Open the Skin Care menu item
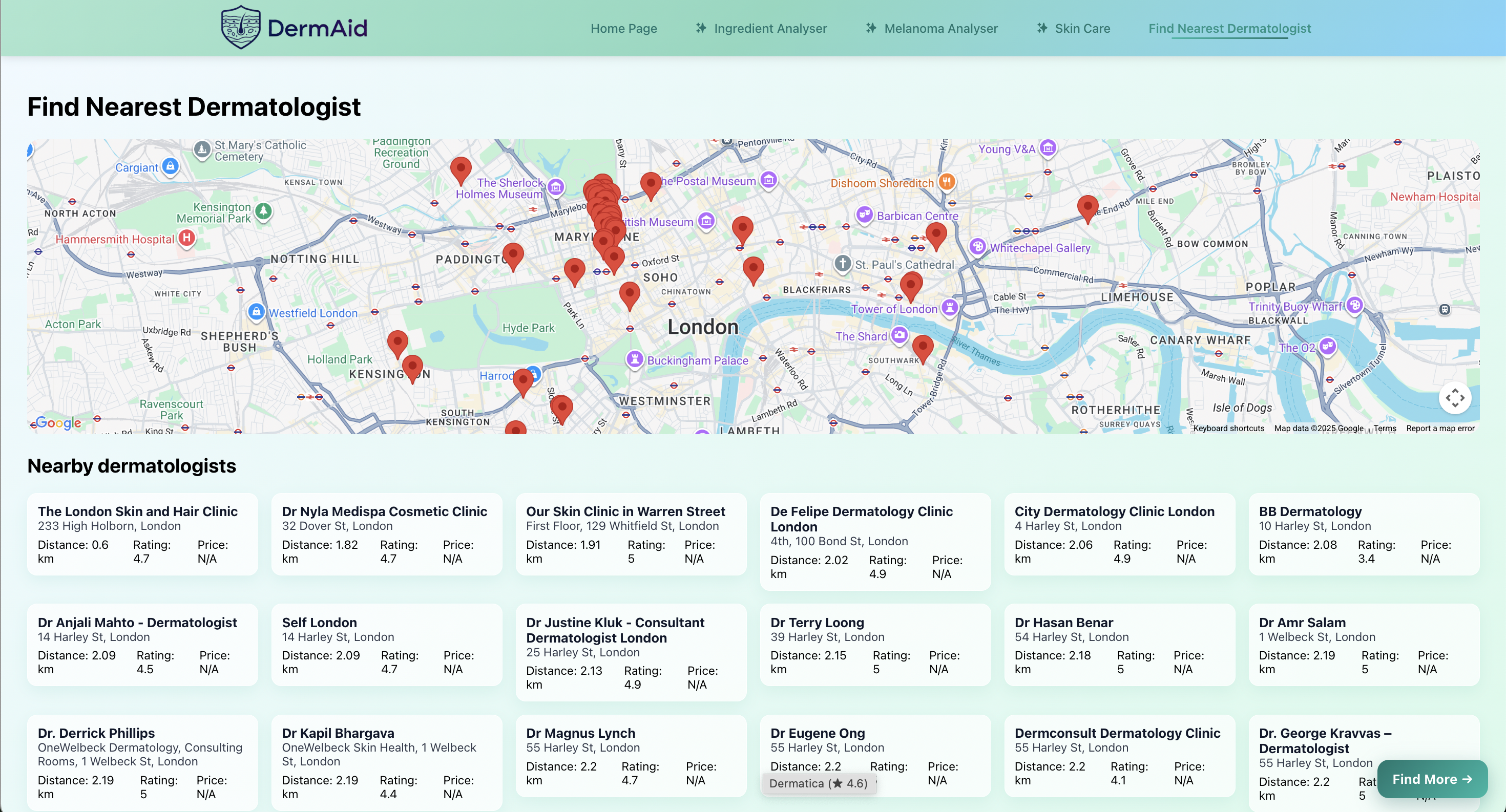This screenshot has width=1506, height=812. tap(1081, 28)
